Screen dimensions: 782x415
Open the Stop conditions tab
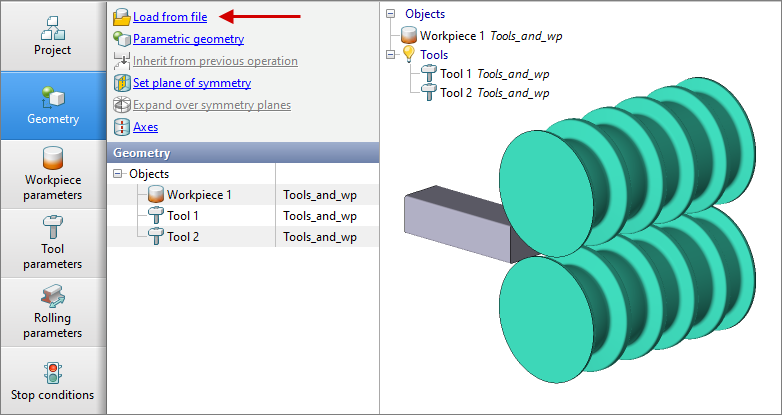52,381
